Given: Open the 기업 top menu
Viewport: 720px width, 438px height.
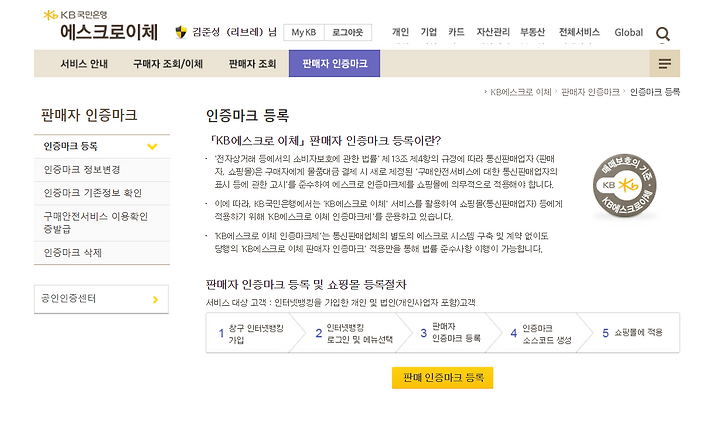Looking at the screenshot, I should (428, 32).
